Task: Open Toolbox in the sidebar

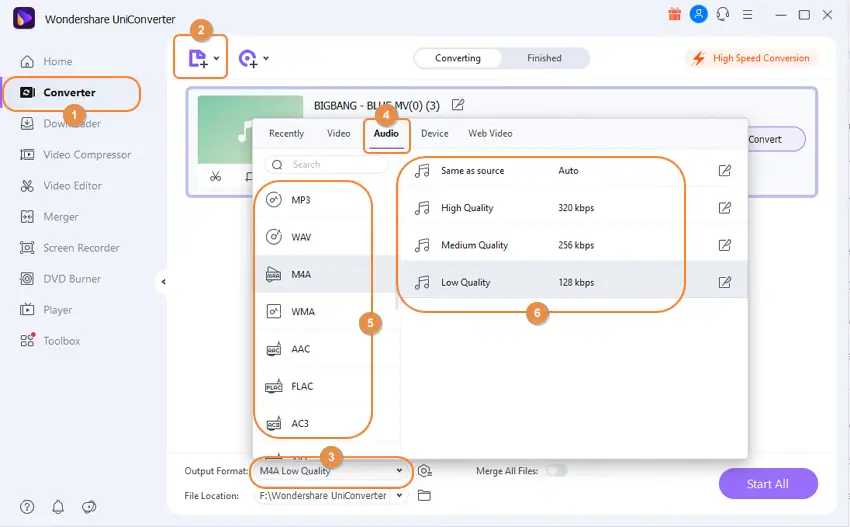Action: (x=50, y=341)
